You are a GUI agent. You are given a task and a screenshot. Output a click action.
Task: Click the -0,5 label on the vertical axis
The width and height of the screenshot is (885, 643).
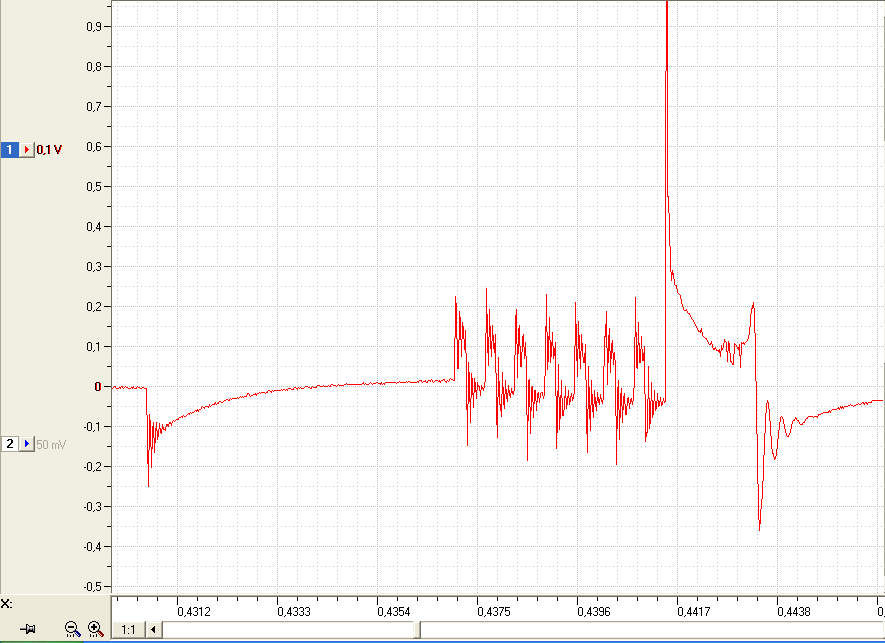coord(93,587)
